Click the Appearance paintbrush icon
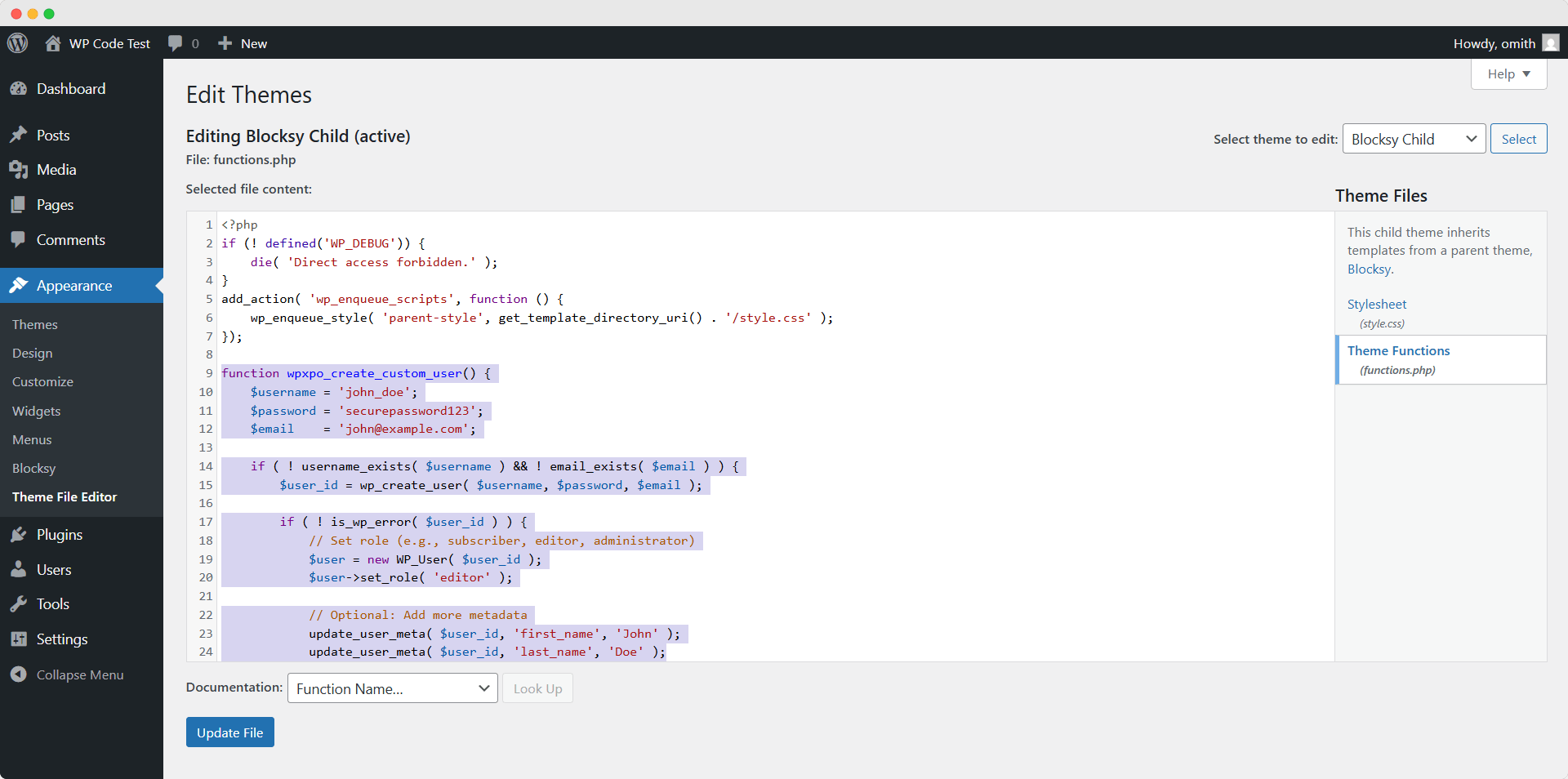This screenshot has width=1568, height=779. [x=18, y=286]
